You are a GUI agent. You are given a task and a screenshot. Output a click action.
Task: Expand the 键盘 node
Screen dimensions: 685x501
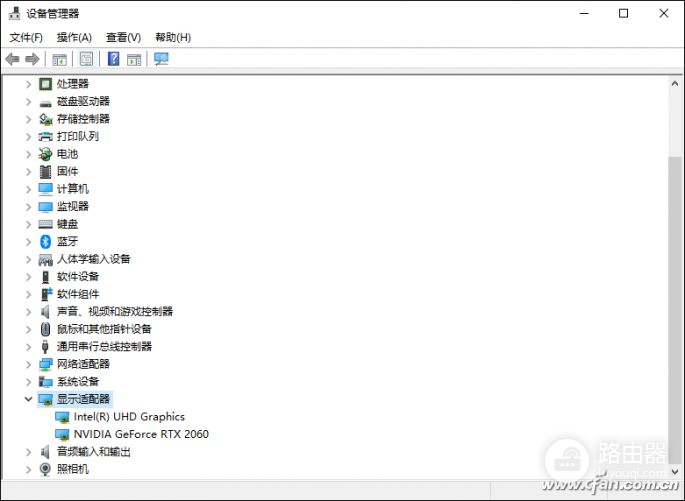(28, 224)
